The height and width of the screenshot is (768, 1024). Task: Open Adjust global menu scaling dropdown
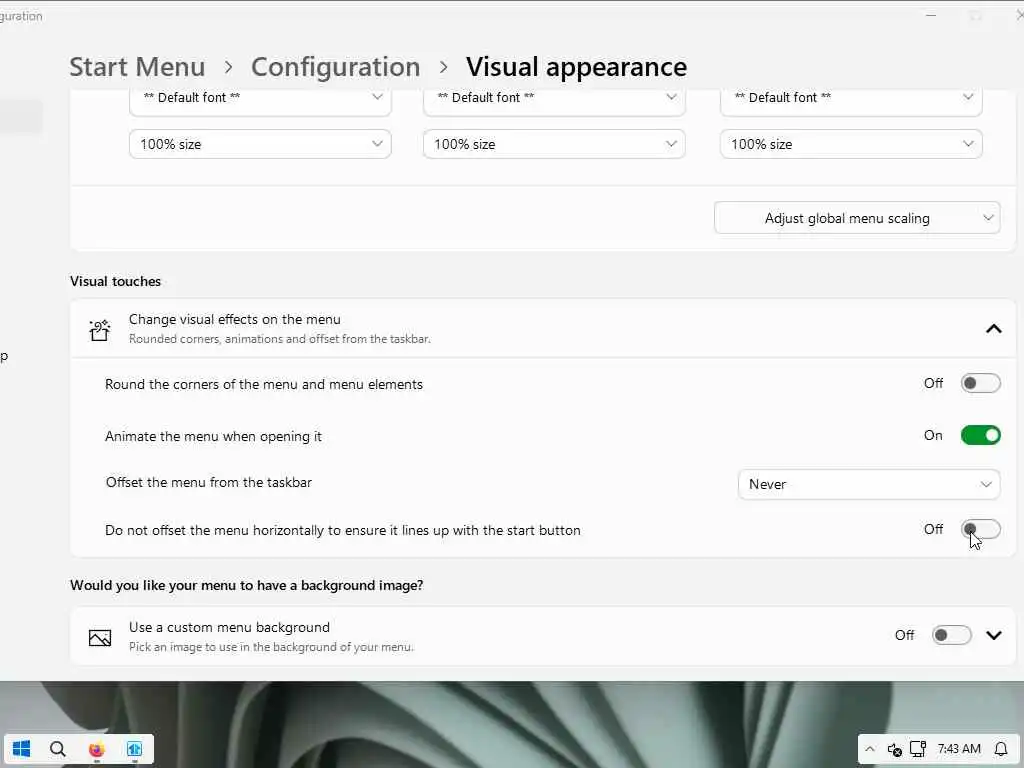click(x=857, y=218)
